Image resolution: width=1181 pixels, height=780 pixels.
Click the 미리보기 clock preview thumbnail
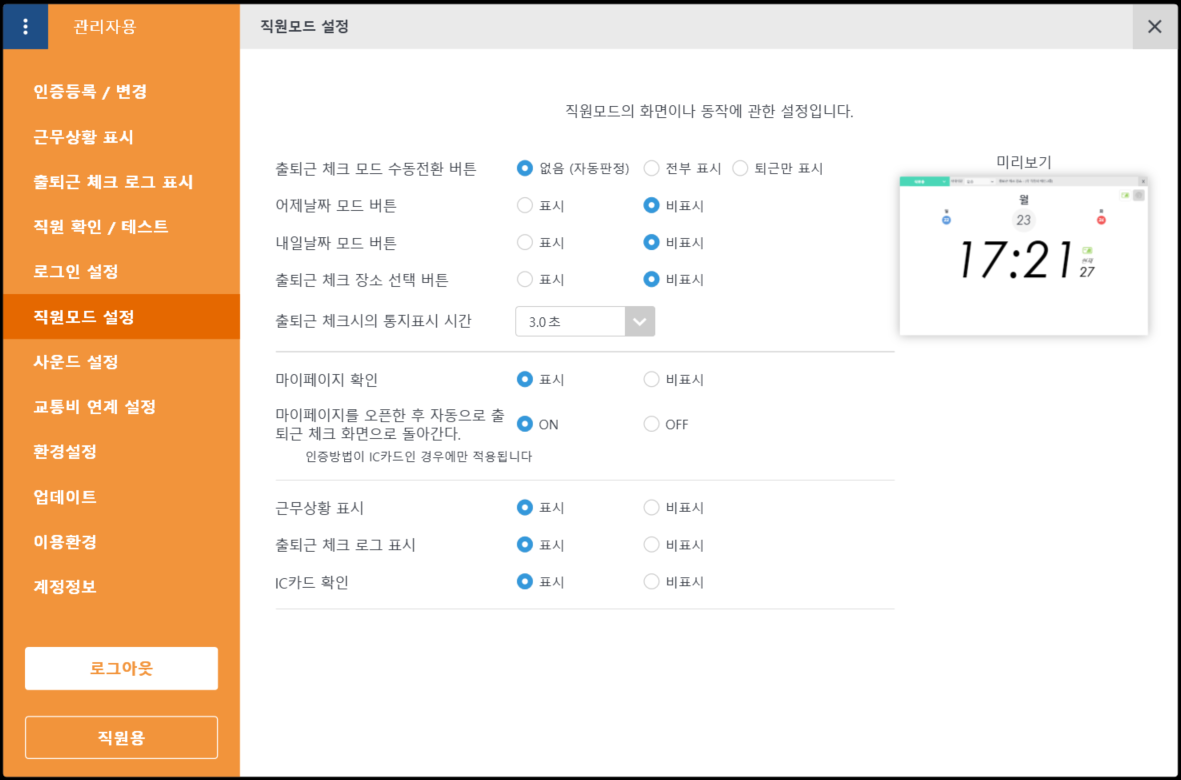tap(1023, 255)
